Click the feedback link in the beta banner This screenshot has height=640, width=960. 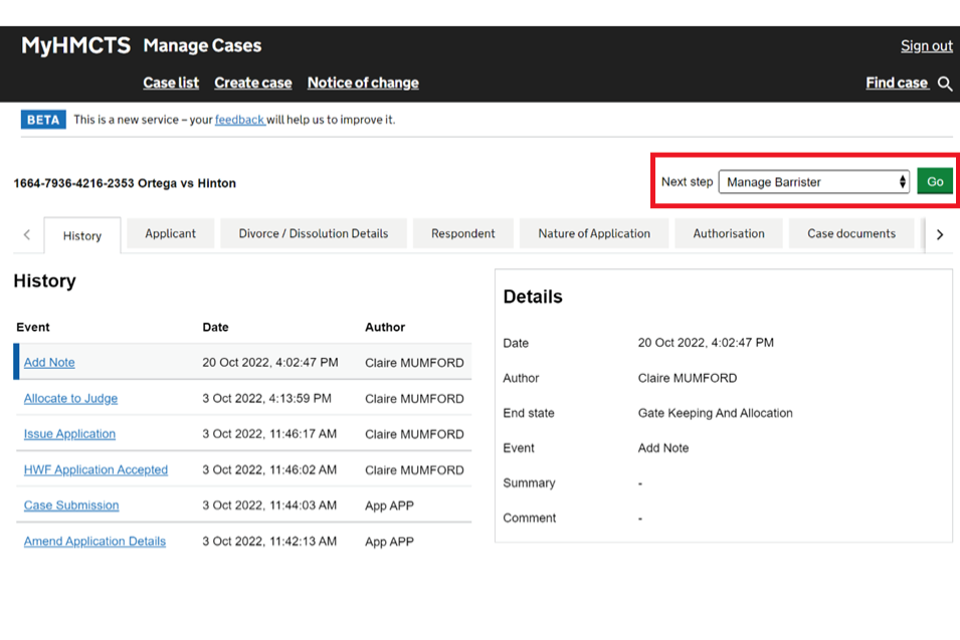[x=239, y=120]
